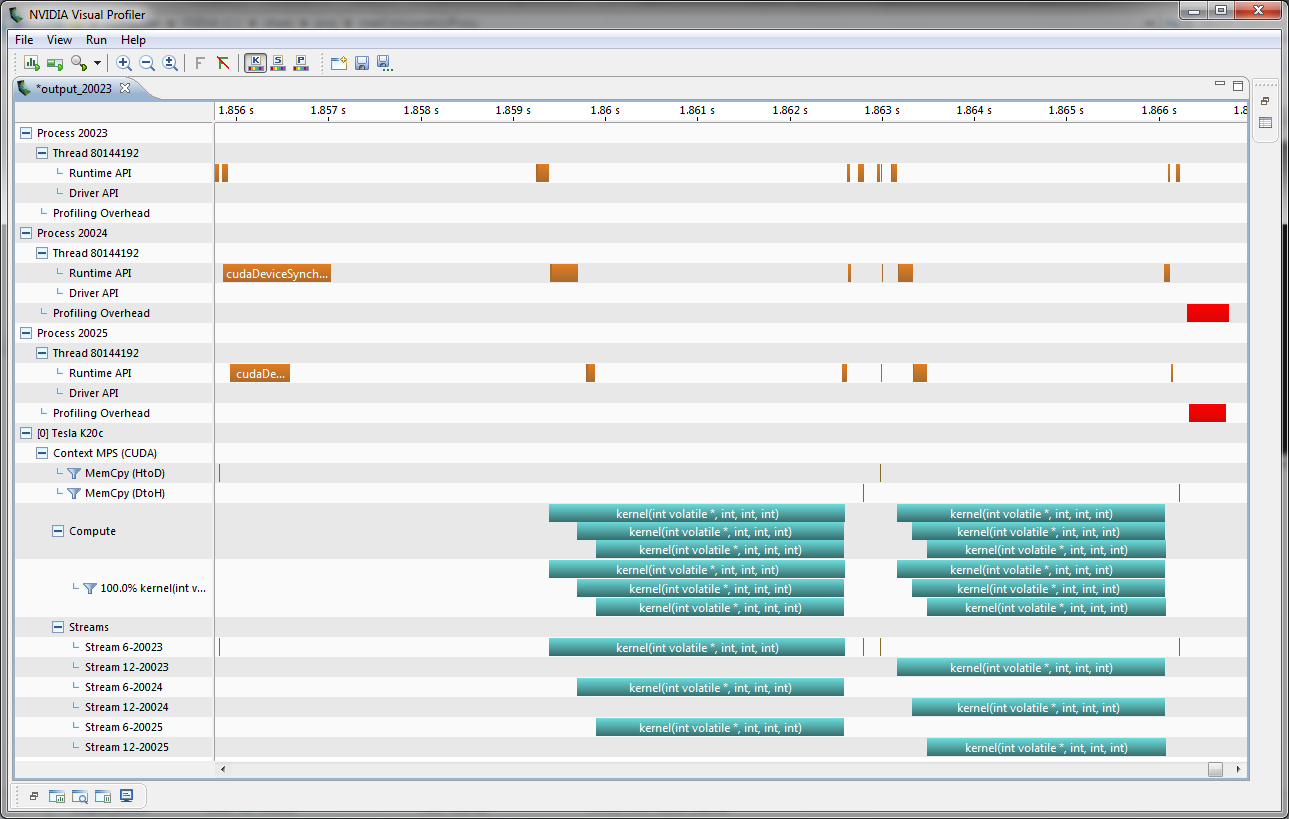Maximize the timeline view using its small maximize icon
Screen dimensions: 1289x819
click(1237, 86)
